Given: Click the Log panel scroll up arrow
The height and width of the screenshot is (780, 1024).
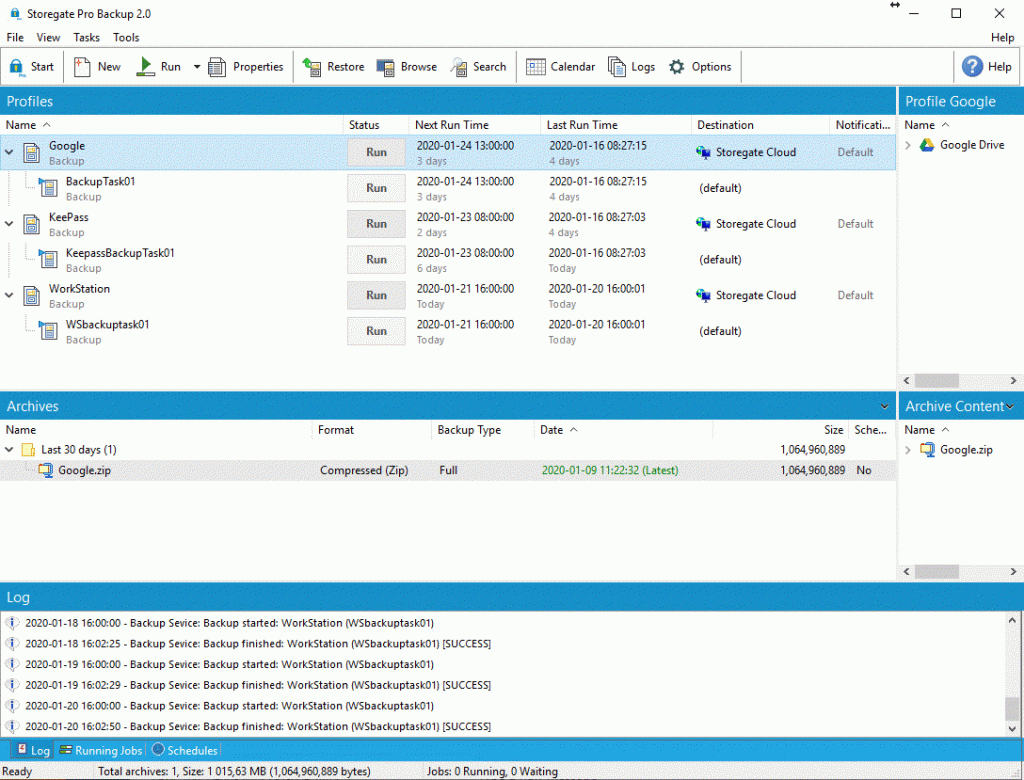Looking at the screenshot, I should 1012,620.
